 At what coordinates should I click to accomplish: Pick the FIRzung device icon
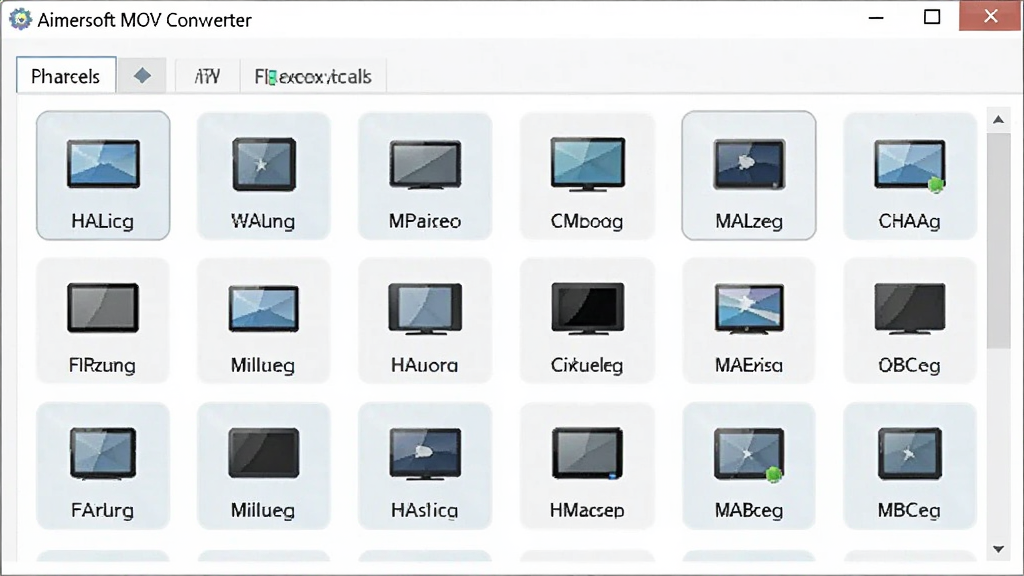pyautogui.click(x=103, y=320)
